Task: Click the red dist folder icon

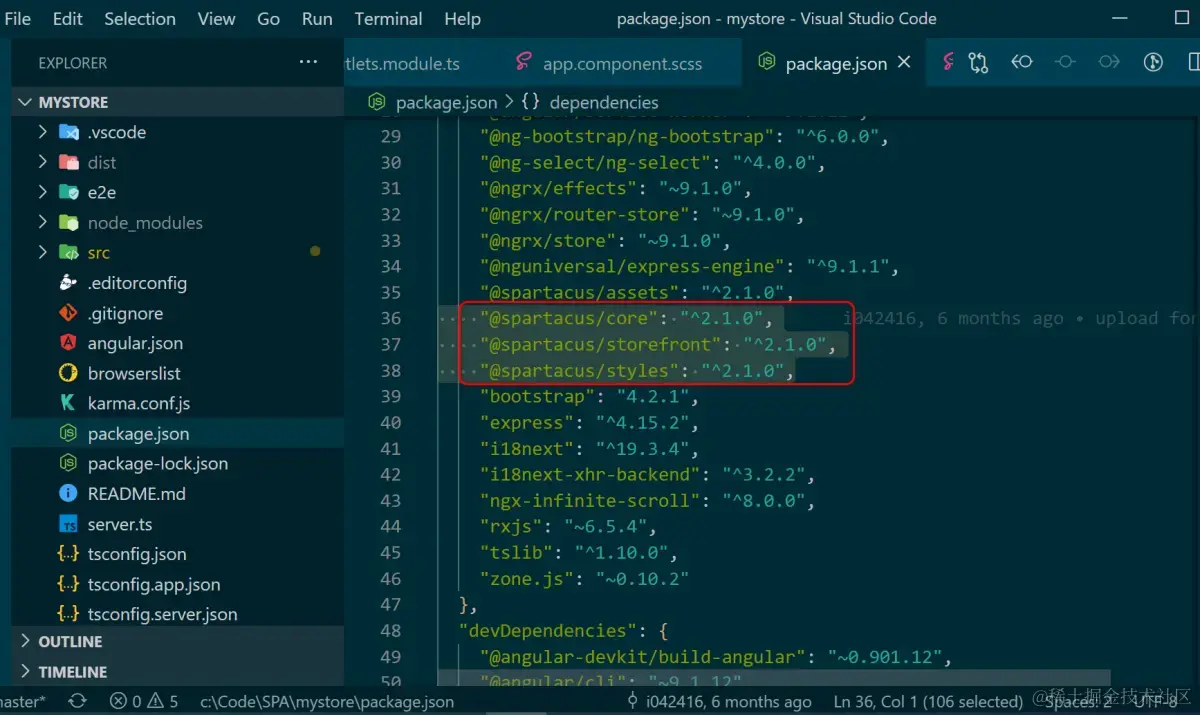Action: pos(69,162)
